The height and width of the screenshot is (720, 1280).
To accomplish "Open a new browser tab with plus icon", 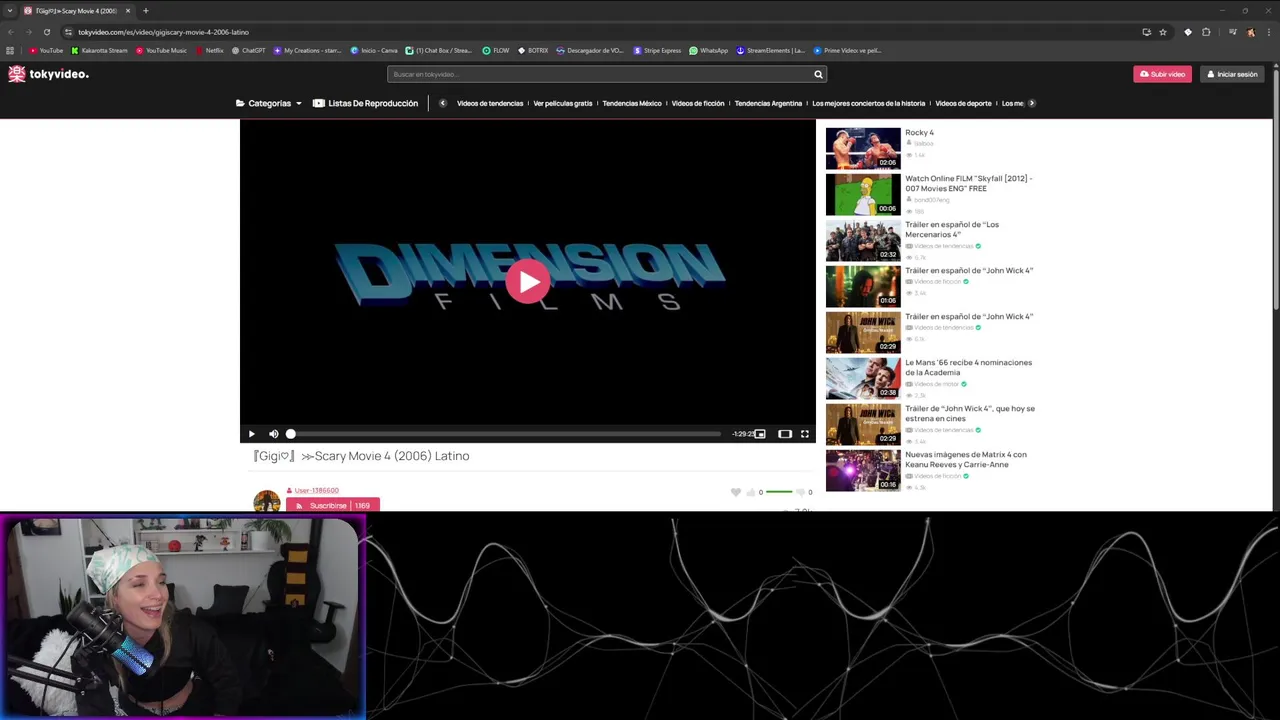I will point(146,11).
